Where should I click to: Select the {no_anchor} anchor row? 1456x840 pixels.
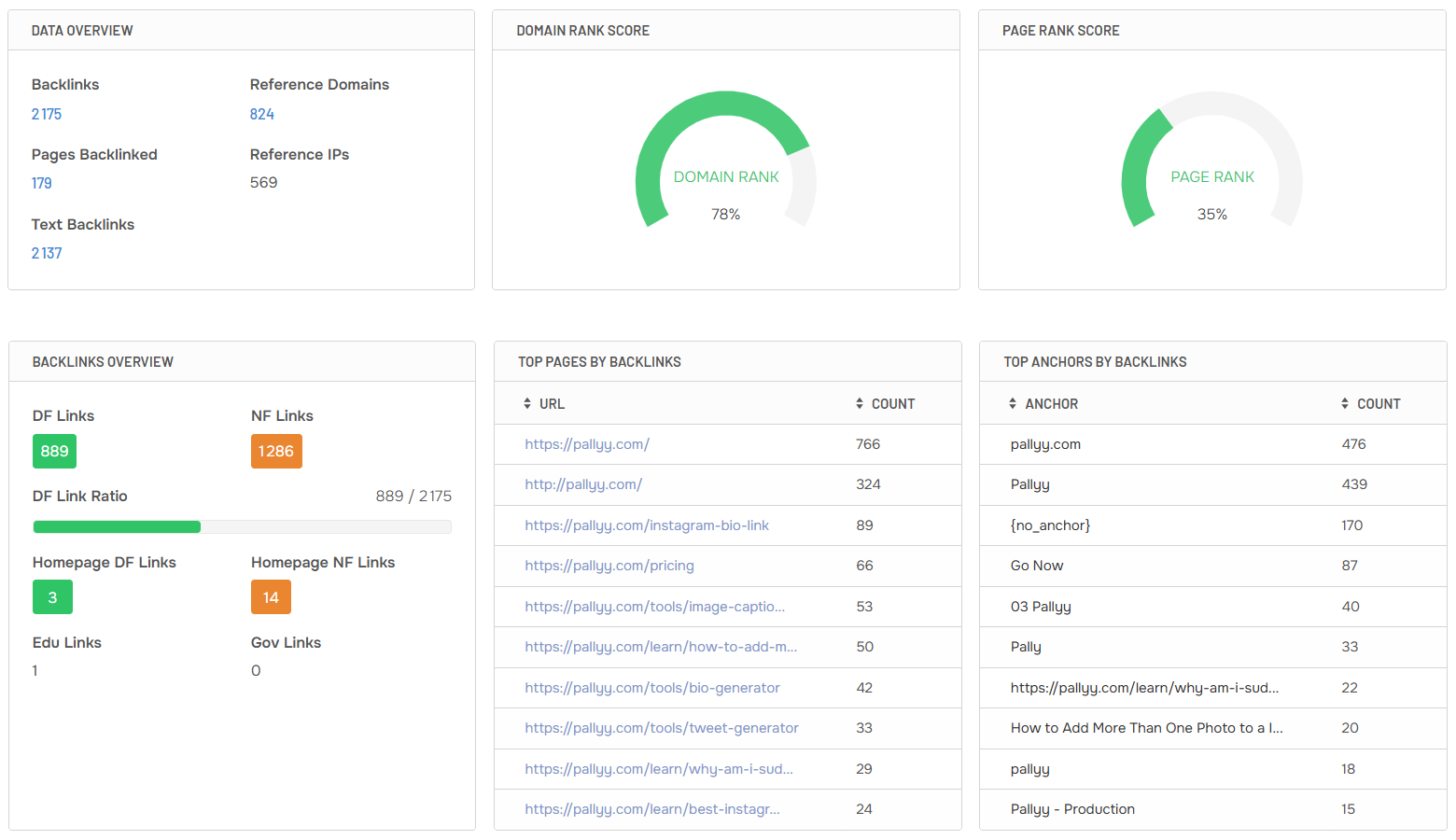click(1213, 525)
